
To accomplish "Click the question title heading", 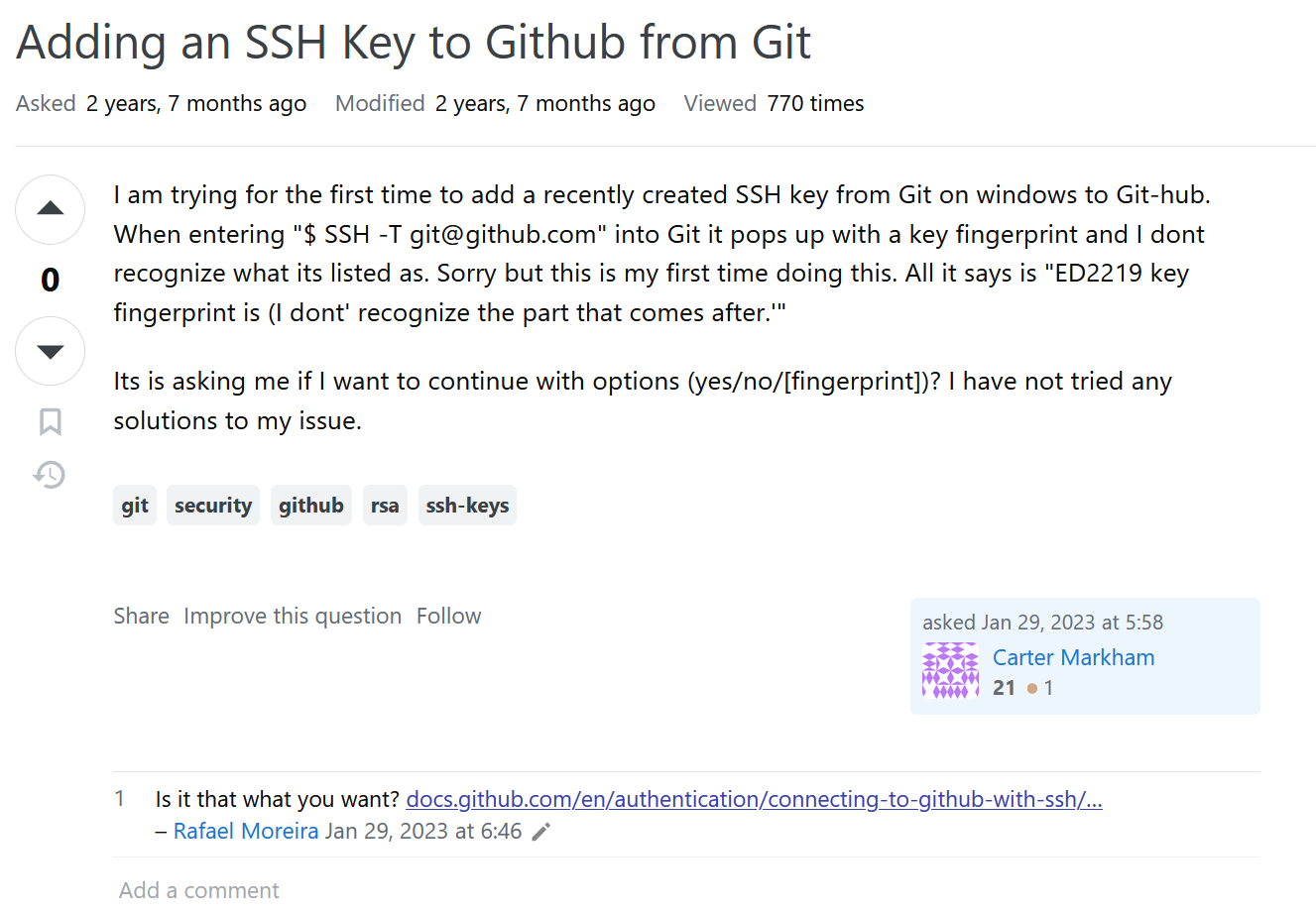I will tap(414, 43).
